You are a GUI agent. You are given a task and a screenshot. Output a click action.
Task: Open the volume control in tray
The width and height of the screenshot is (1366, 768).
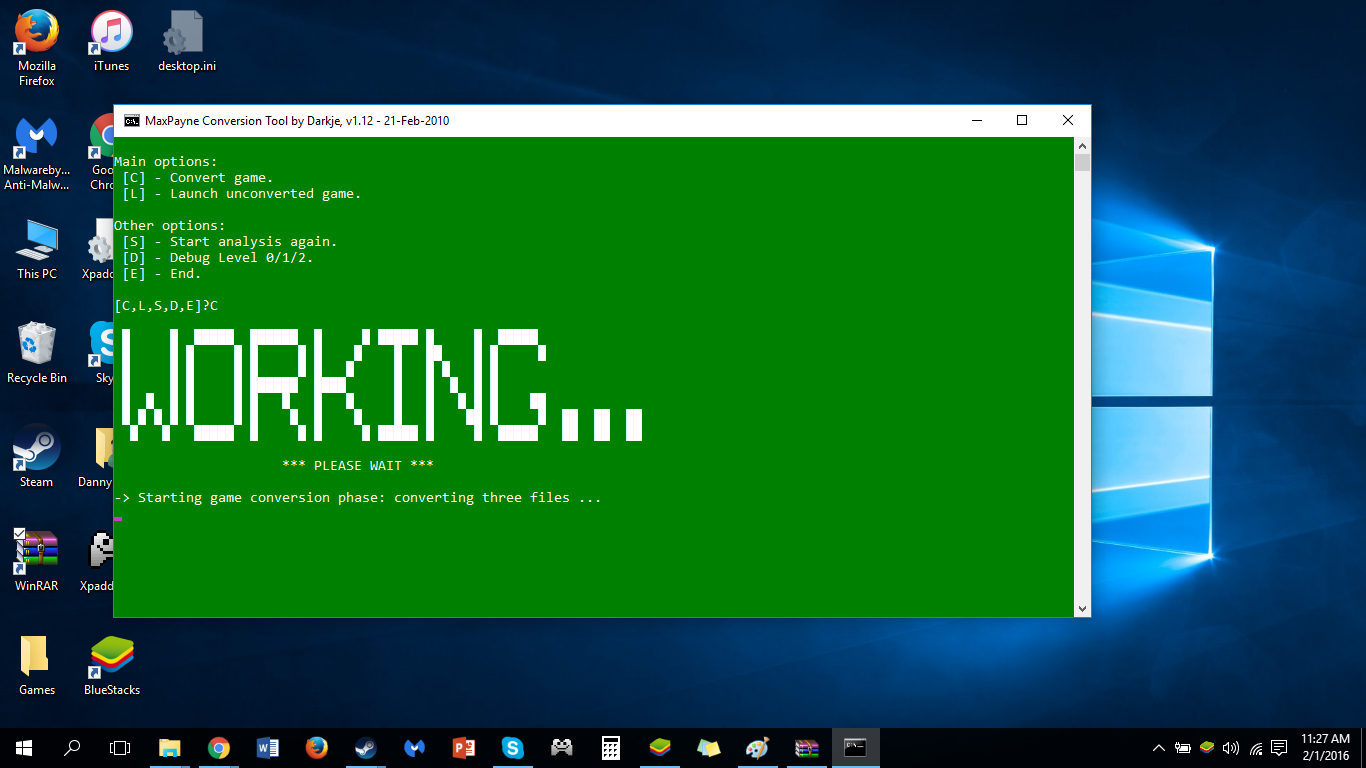point(1231,748)
